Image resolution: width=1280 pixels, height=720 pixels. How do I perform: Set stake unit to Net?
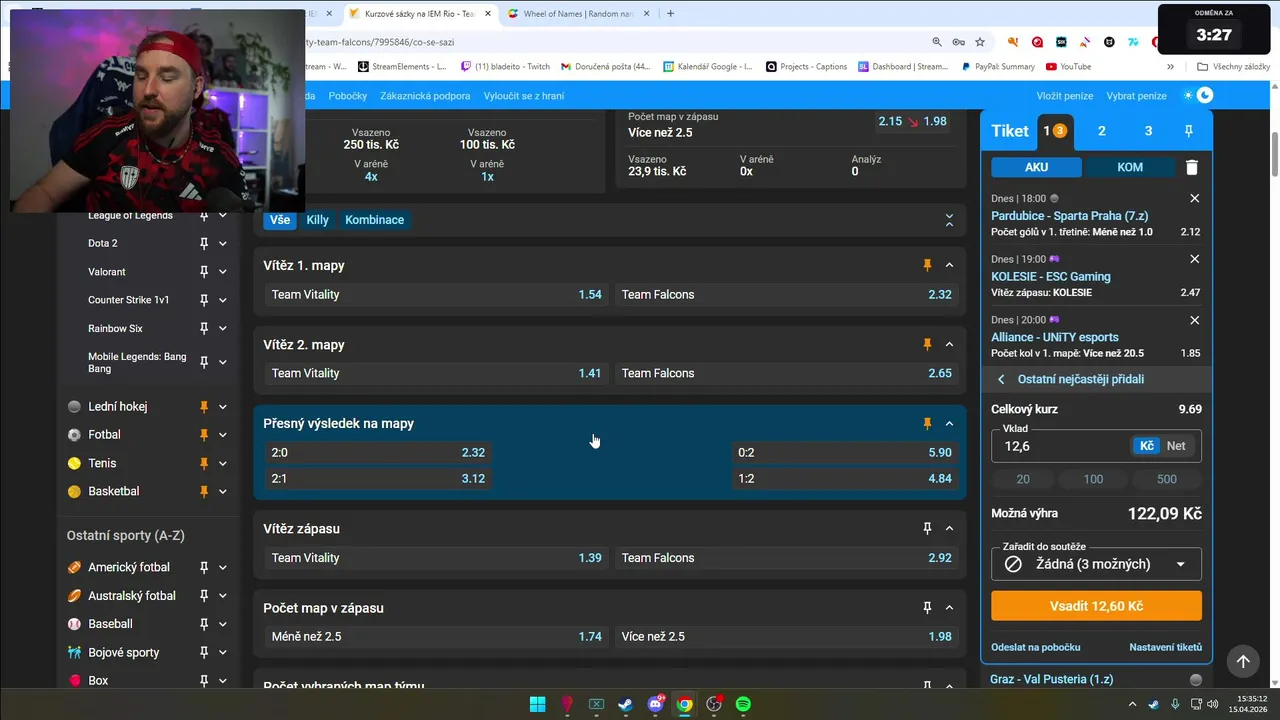coord(1176,446)
